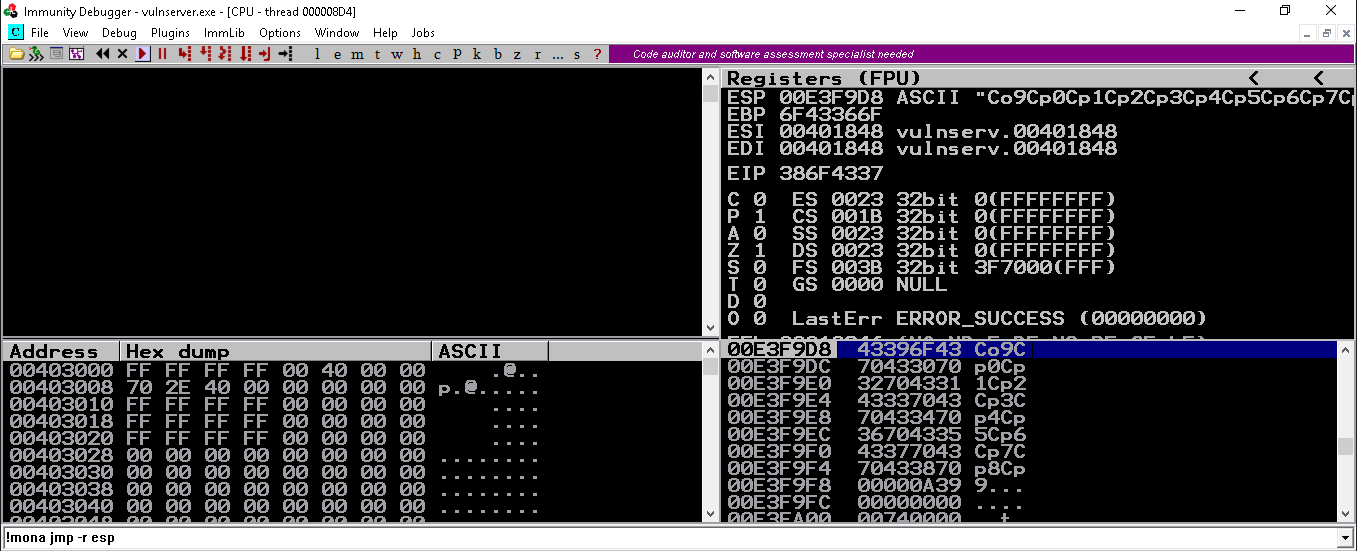Click the Trace into icon

225,54
